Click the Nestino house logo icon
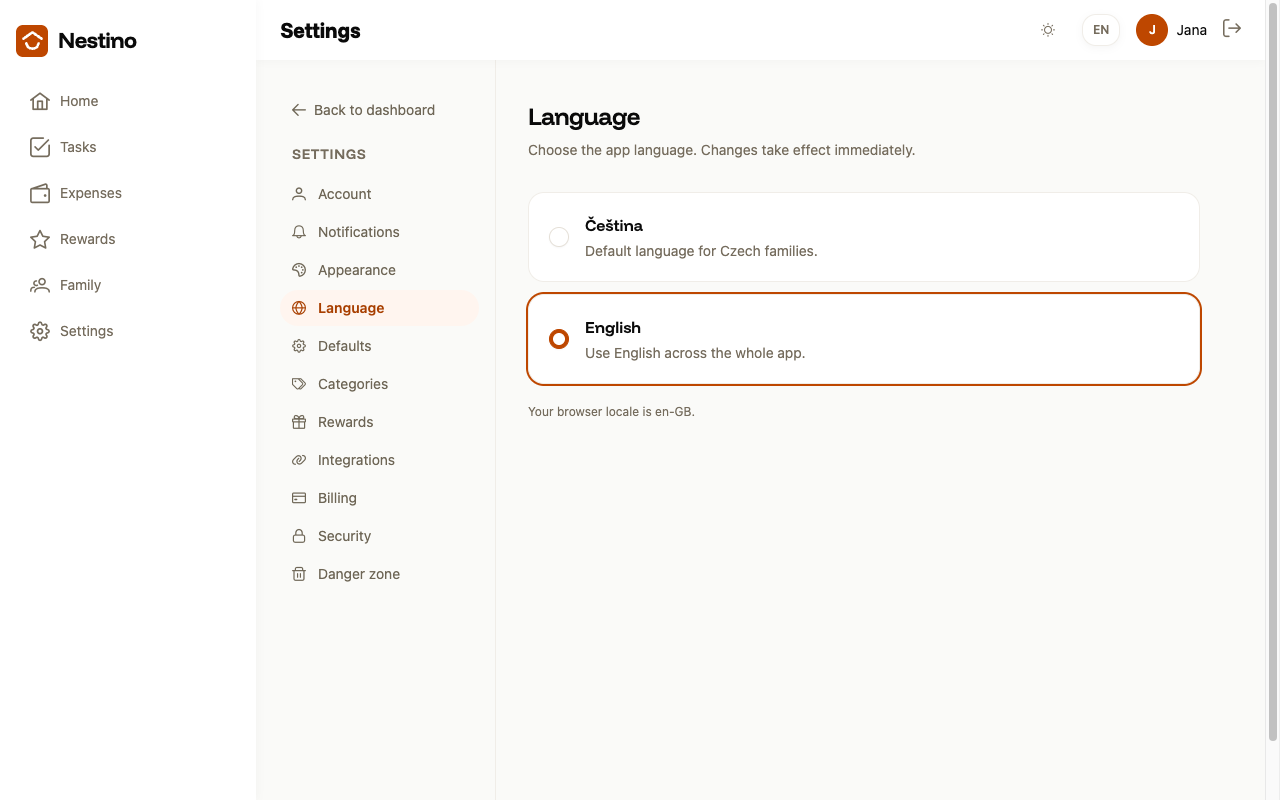The image size is (1280, 800). 32,41
